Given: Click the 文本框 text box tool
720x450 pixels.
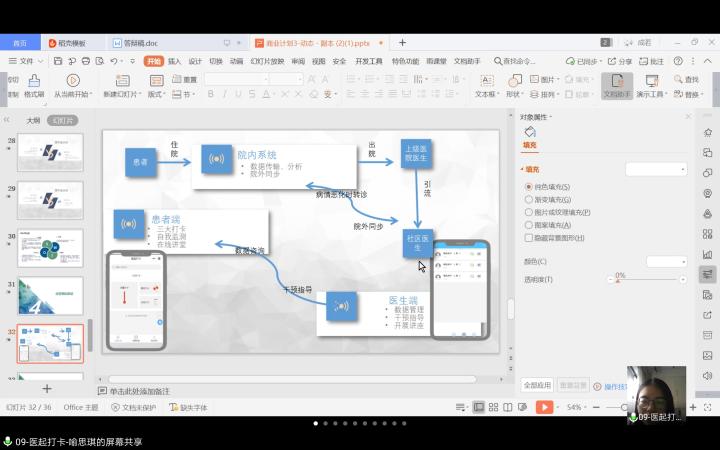Looking at the screenshot, I should [485, 86].
